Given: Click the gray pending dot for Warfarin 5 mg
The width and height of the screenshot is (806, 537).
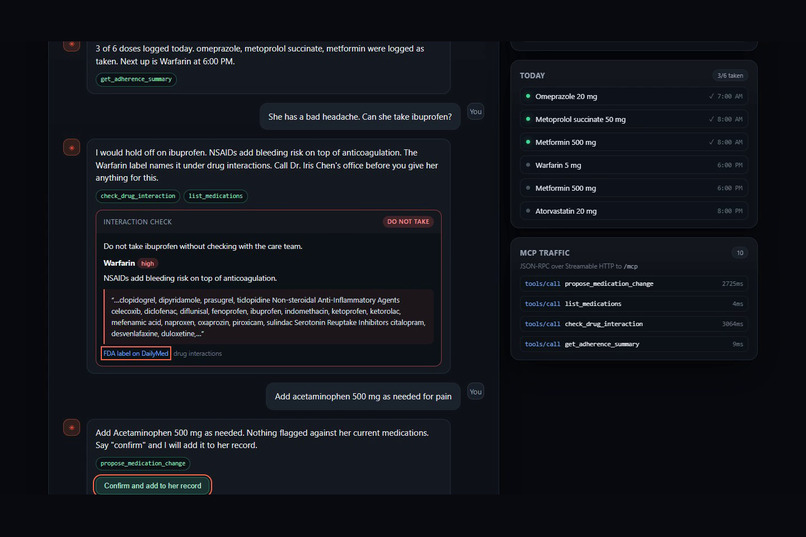Looking at the screenshot, I should (x=528, y=165).
